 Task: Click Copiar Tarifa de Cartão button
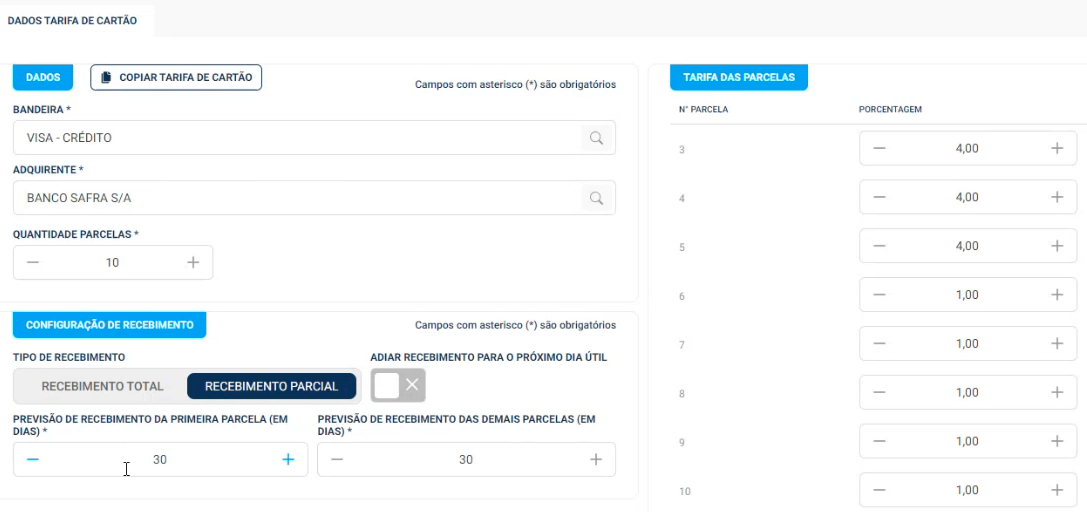(176, 77)
